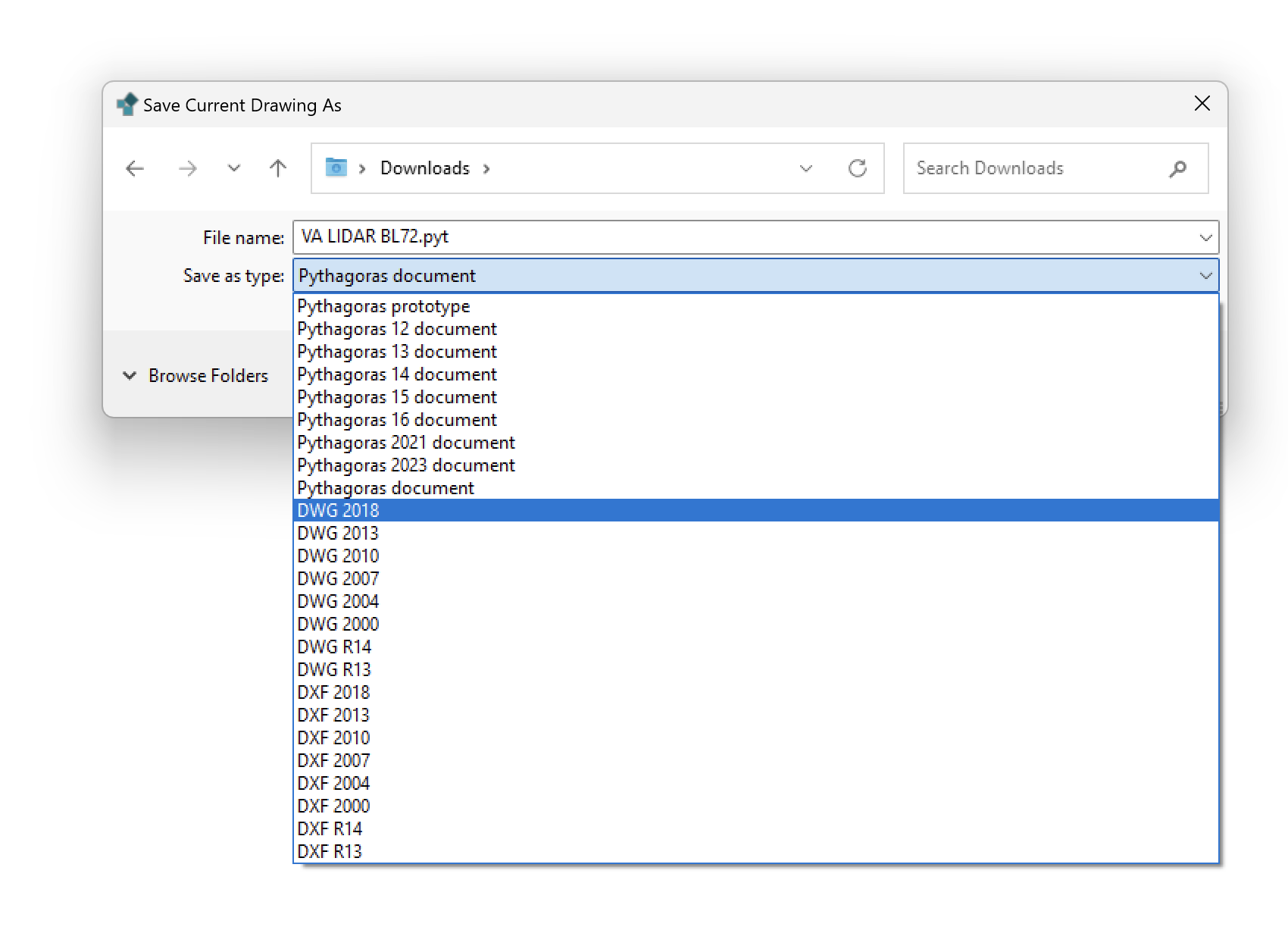This screenshot has height=952, width=1288.
Task: Select DXF R14 format
Action: coord(756,829)
